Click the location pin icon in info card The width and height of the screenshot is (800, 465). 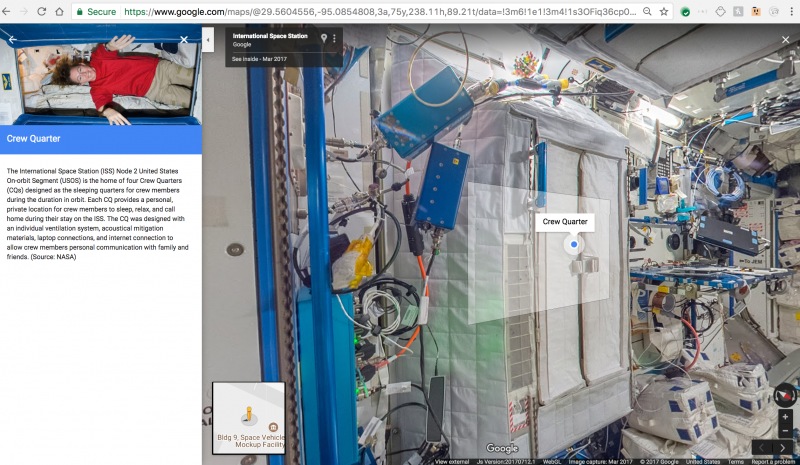click(x=323, y=38)
